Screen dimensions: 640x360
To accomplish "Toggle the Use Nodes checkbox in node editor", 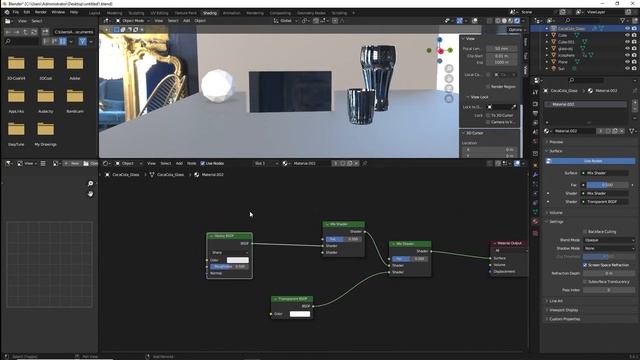I will 203,163.
